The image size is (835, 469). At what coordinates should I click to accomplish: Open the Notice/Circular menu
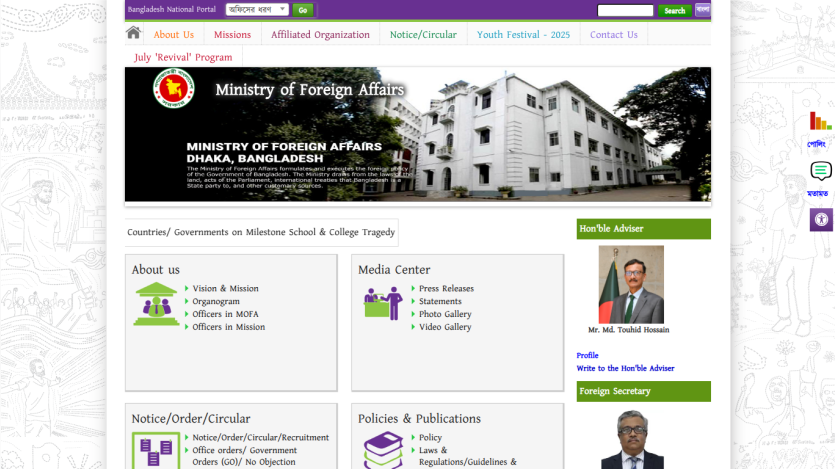pyautogui.click(x=423, y=35)
